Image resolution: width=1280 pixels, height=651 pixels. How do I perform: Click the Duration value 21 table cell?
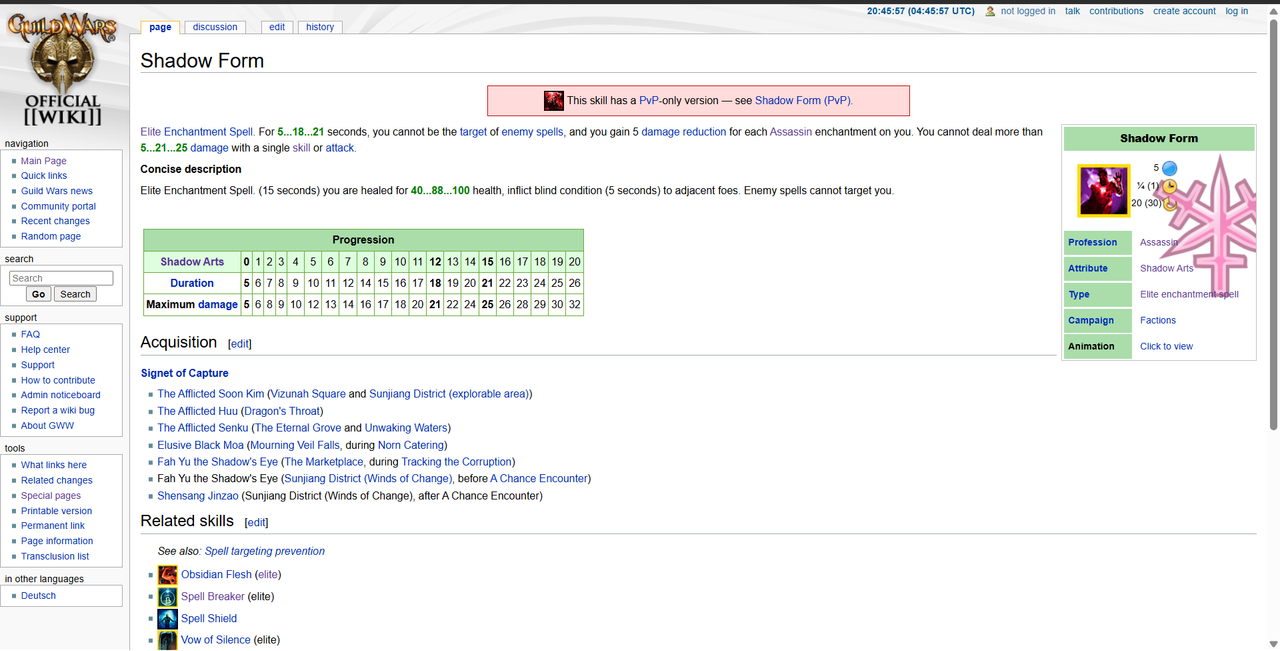[488, 283]
